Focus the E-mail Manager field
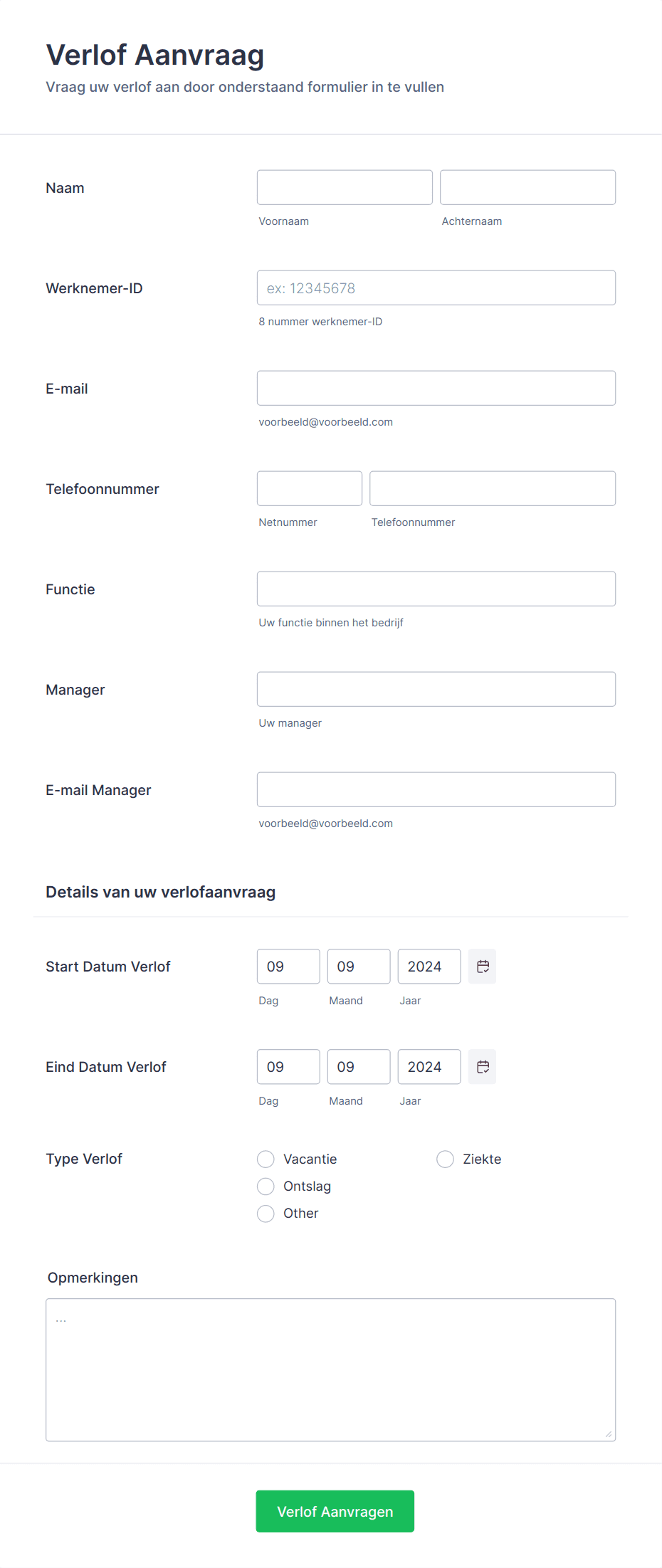This screenshot has height=1568, width=662. [436, 789]
